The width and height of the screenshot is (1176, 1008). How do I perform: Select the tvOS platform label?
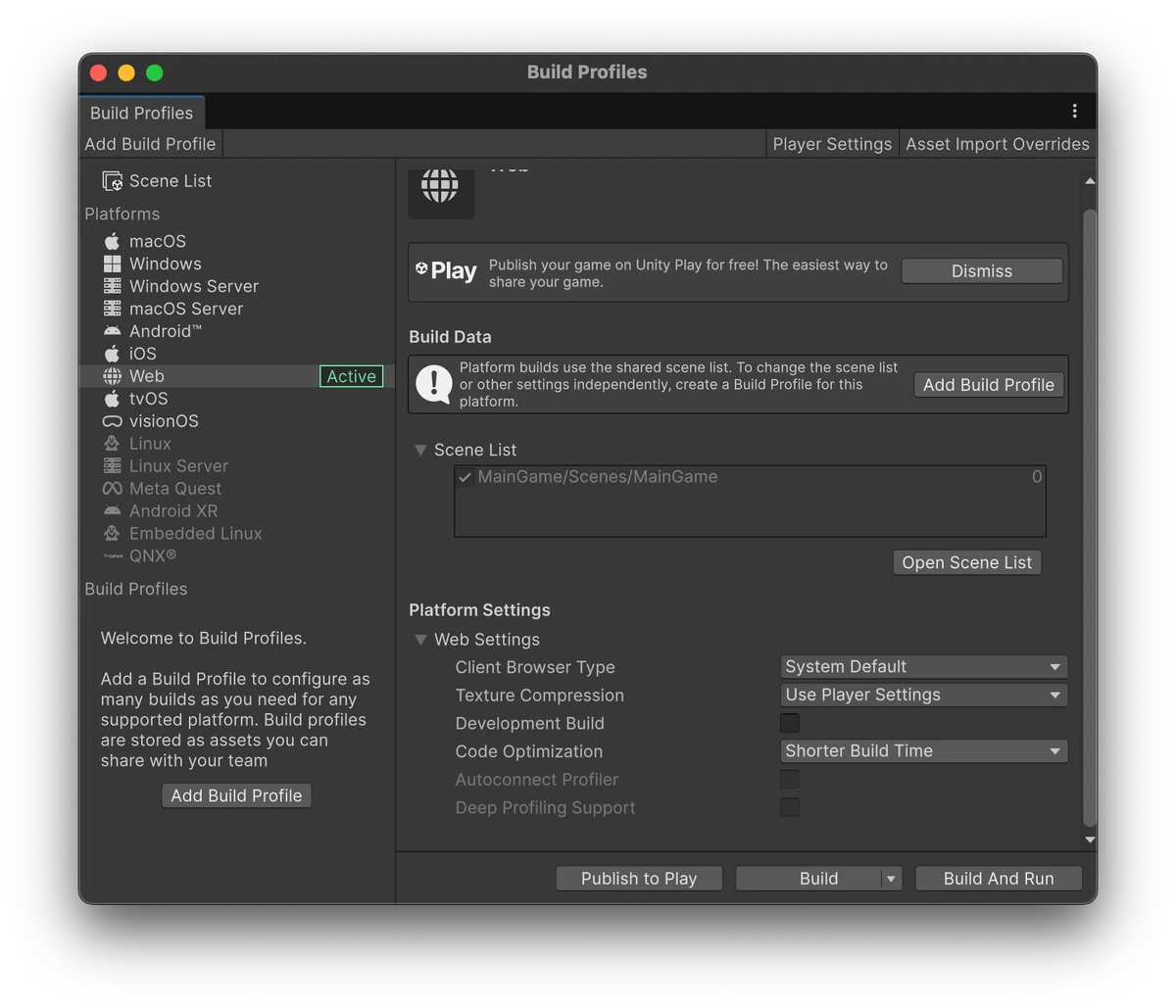pyautogui.click(x=149, y=399)
